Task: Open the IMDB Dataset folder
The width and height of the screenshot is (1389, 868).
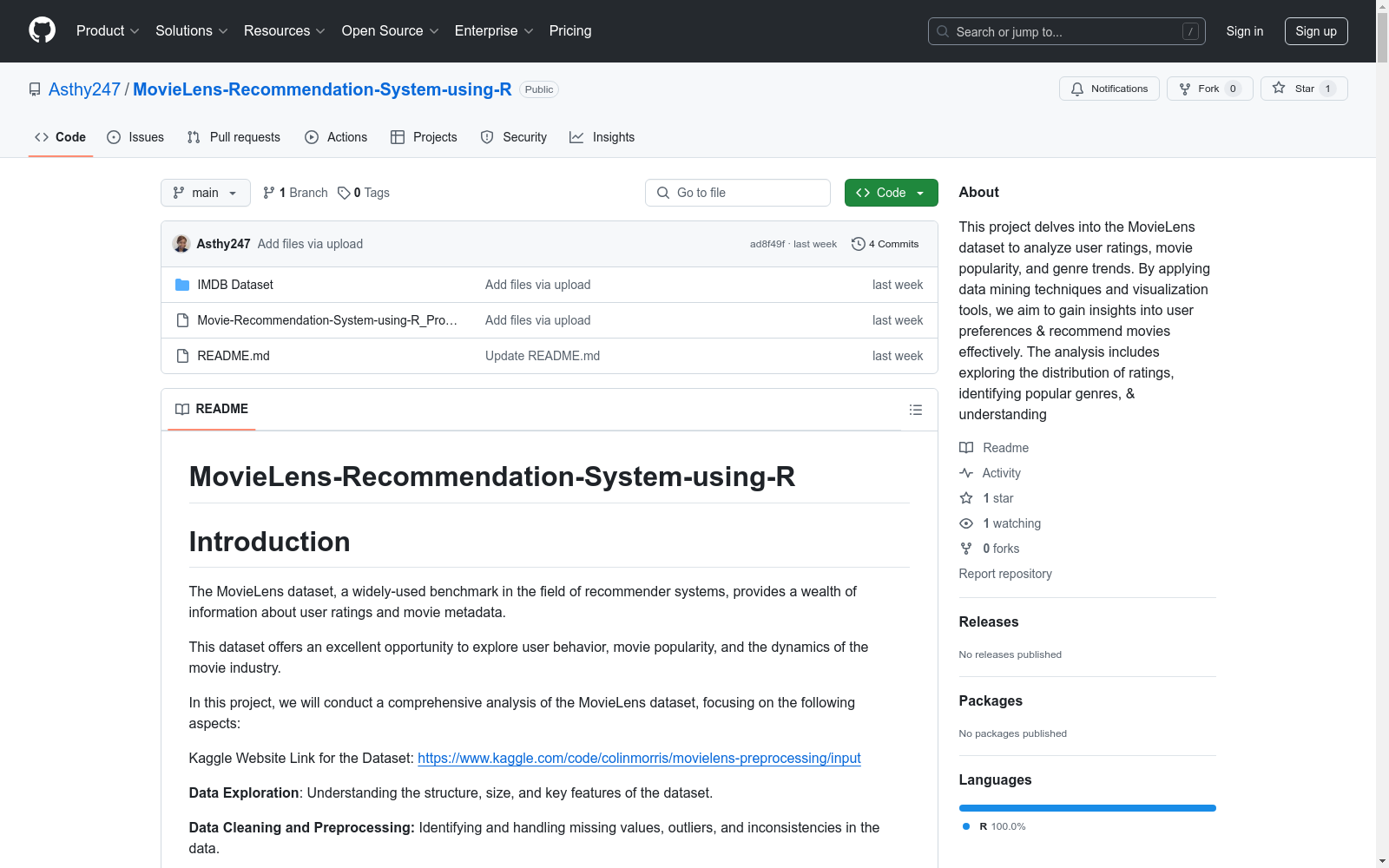Action: click(235, 285)
